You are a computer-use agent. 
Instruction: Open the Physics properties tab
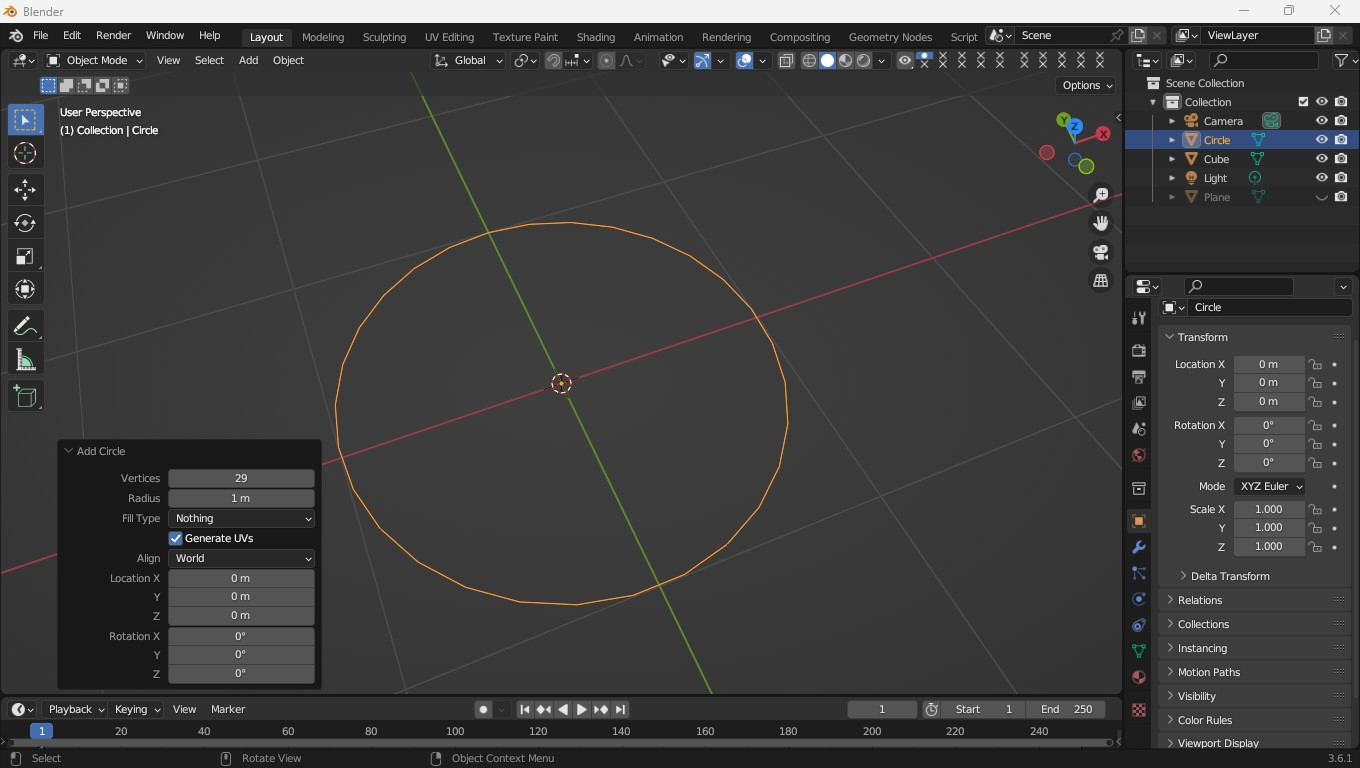pos(1138,599)
